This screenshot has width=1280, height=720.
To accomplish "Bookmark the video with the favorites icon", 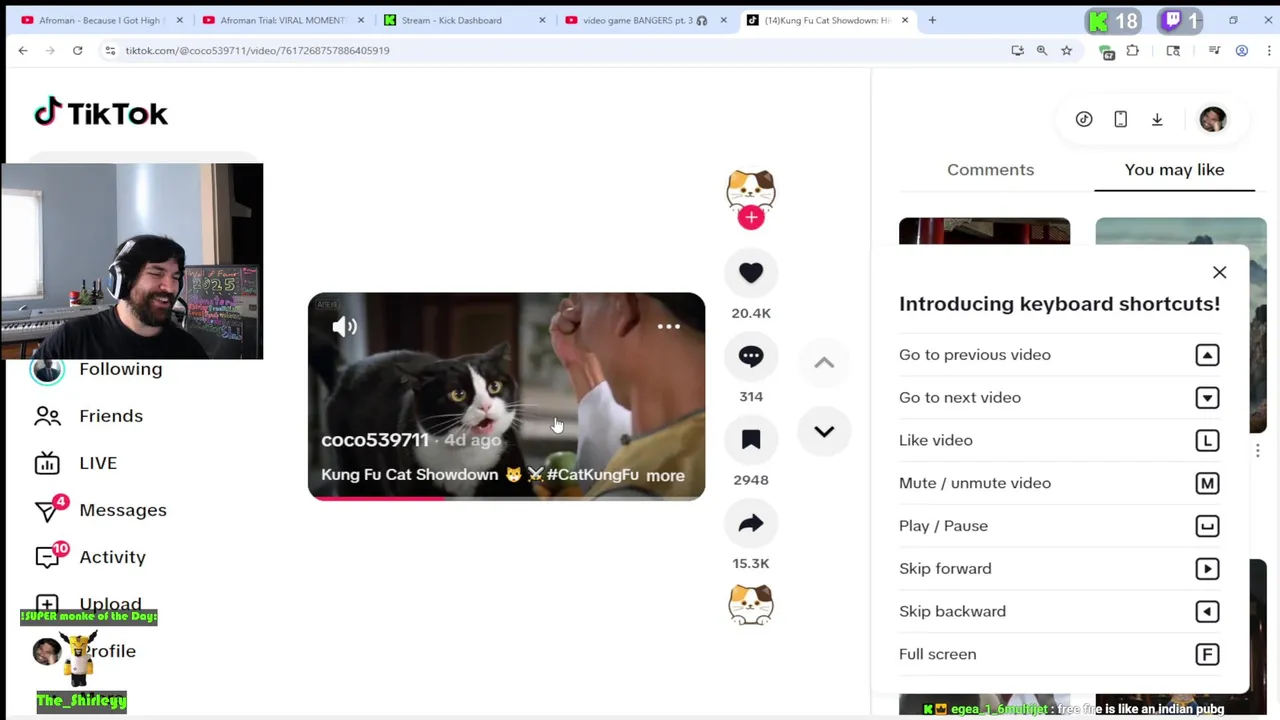I will point(751,439).
